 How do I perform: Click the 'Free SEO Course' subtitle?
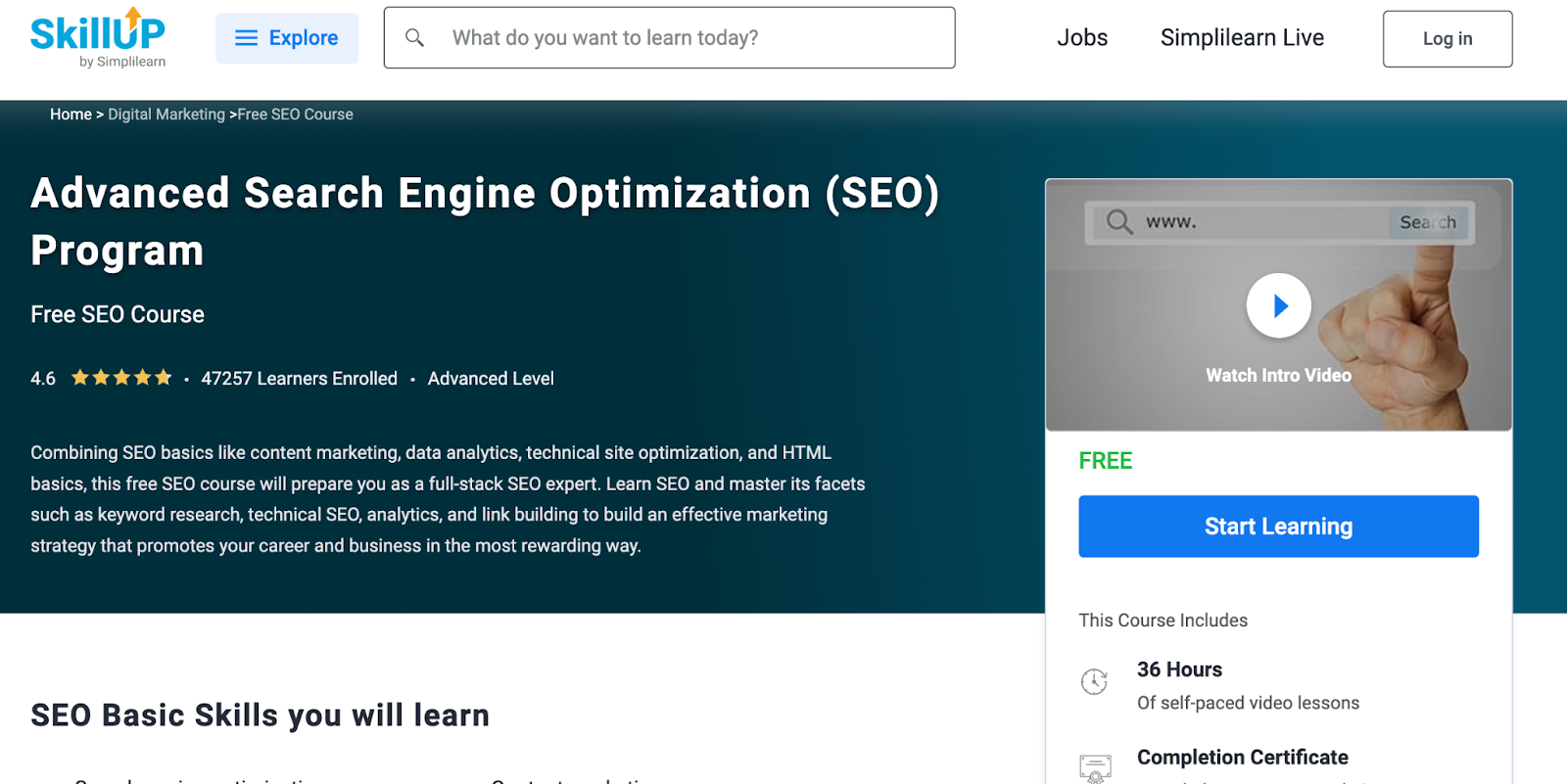coord(118,314)
